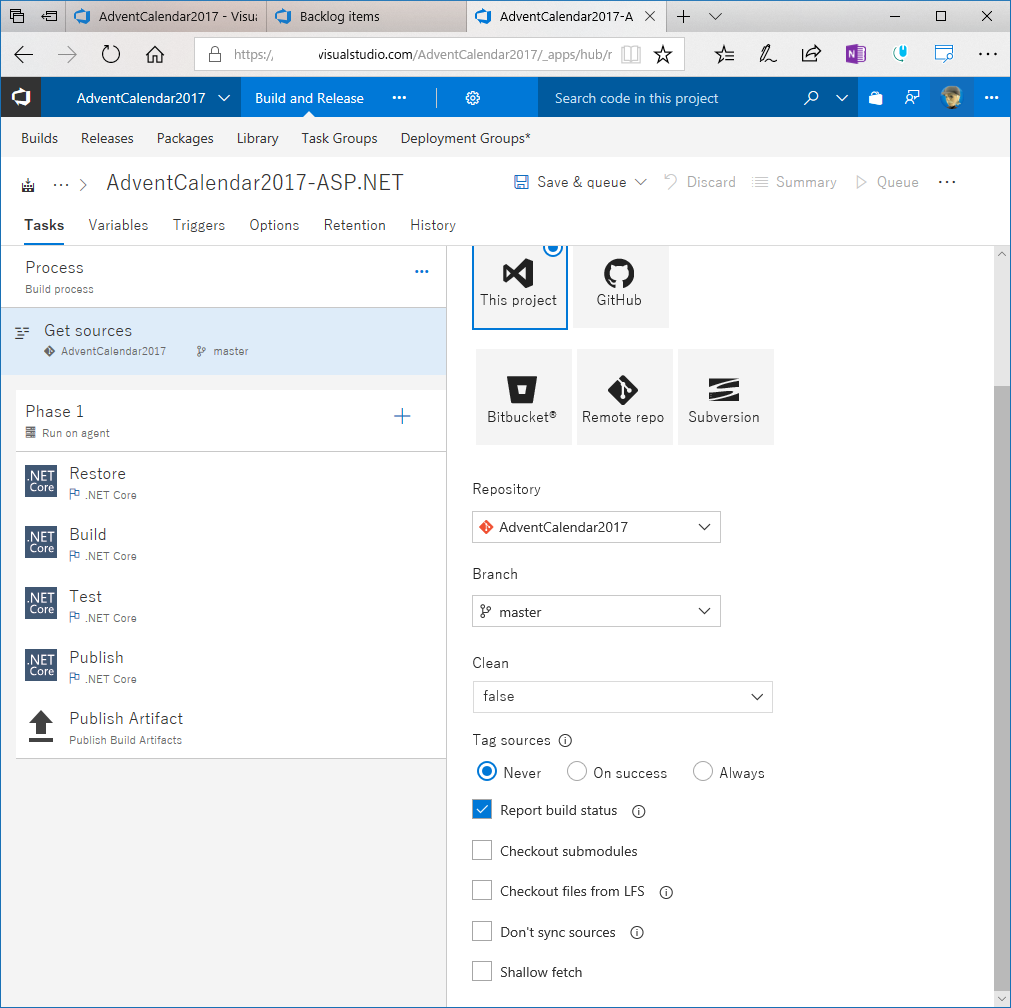Open more hubs ellipsis beside Build and Release
Viewport: 1011px width, 1008px height.
pyautogui.click(x=399, y=98)
